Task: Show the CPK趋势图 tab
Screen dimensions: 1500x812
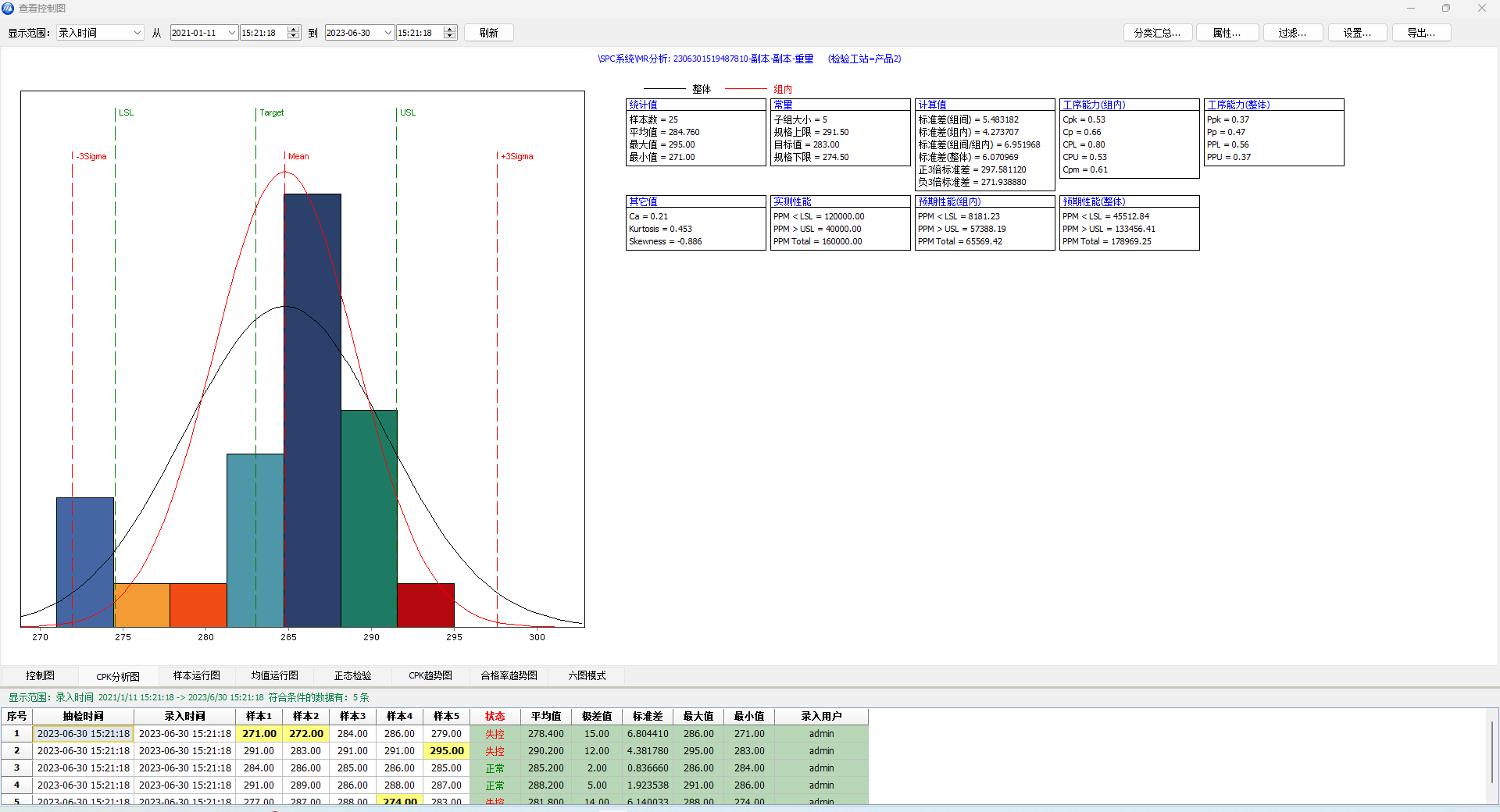Action: (x=430, y=675)
